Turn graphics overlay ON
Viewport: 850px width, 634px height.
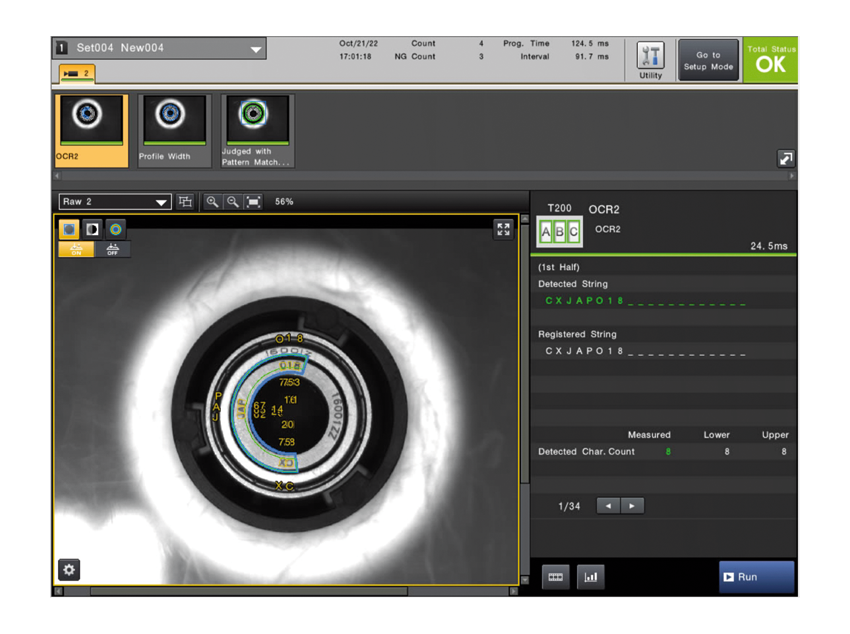tap(76, 249)
